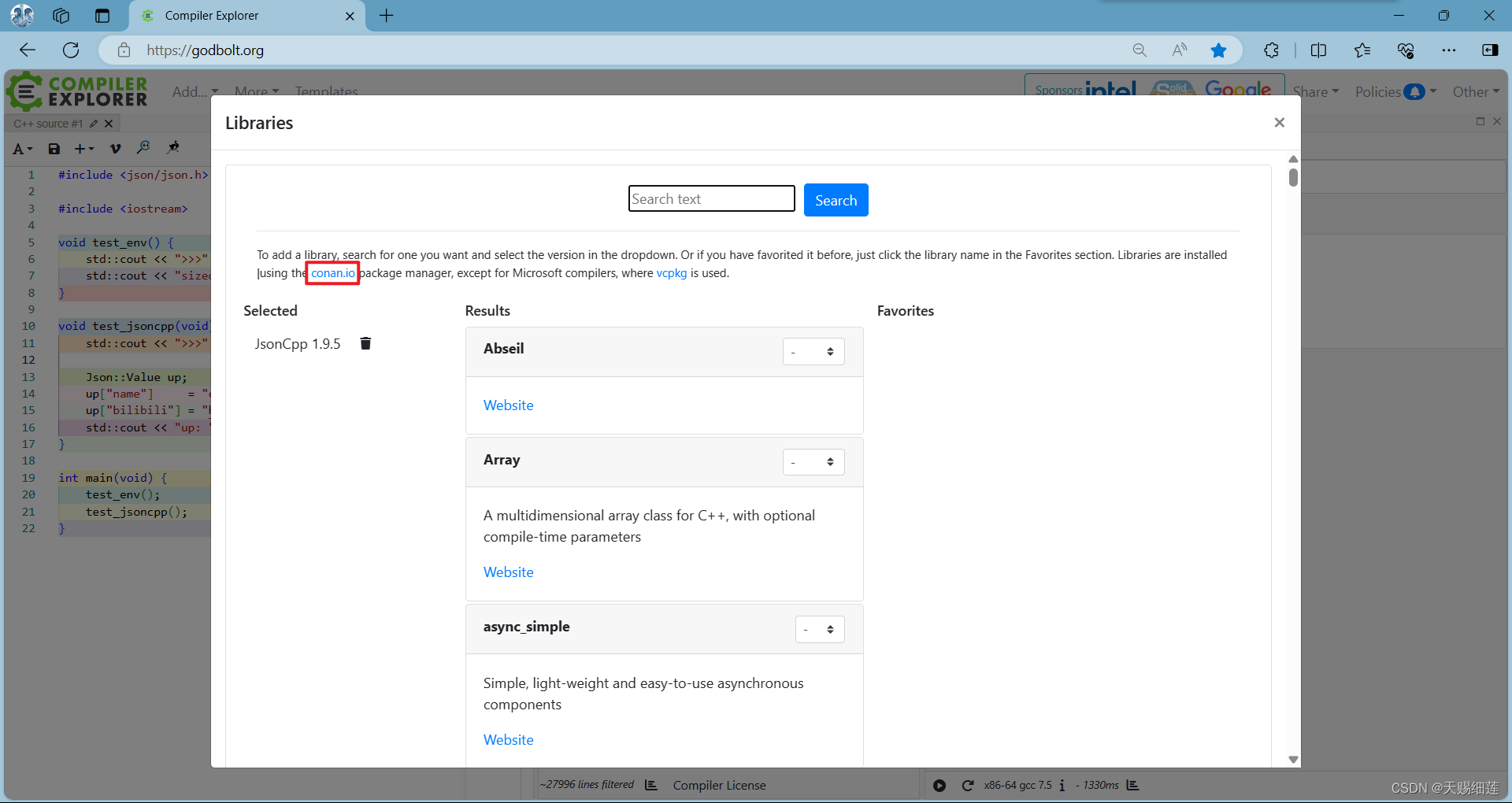Open the async_simple Website link
Image resolution: width=1512 pixels, height=803 pixels.
(508, 740)
